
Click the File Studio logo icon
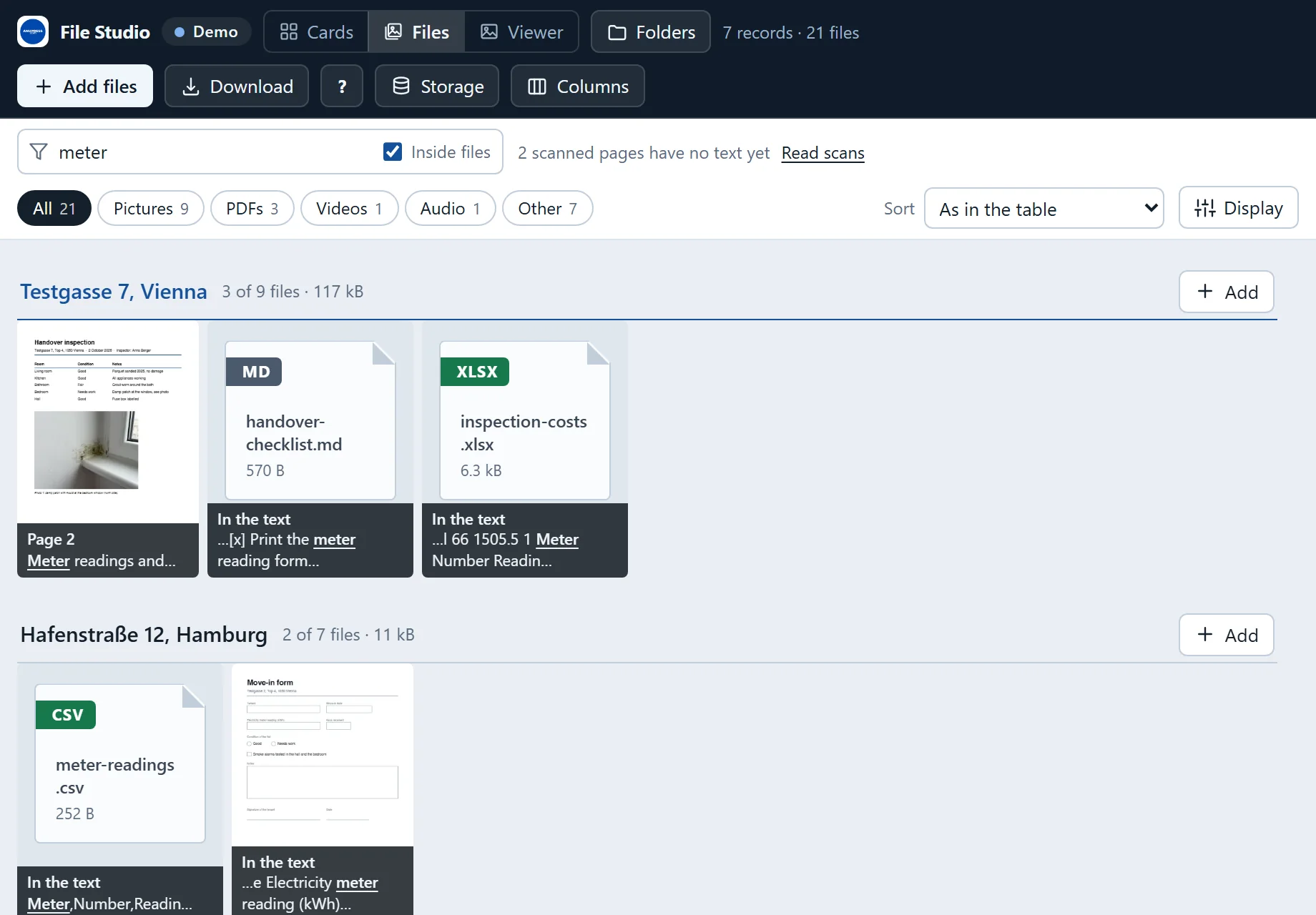point(33,31)
